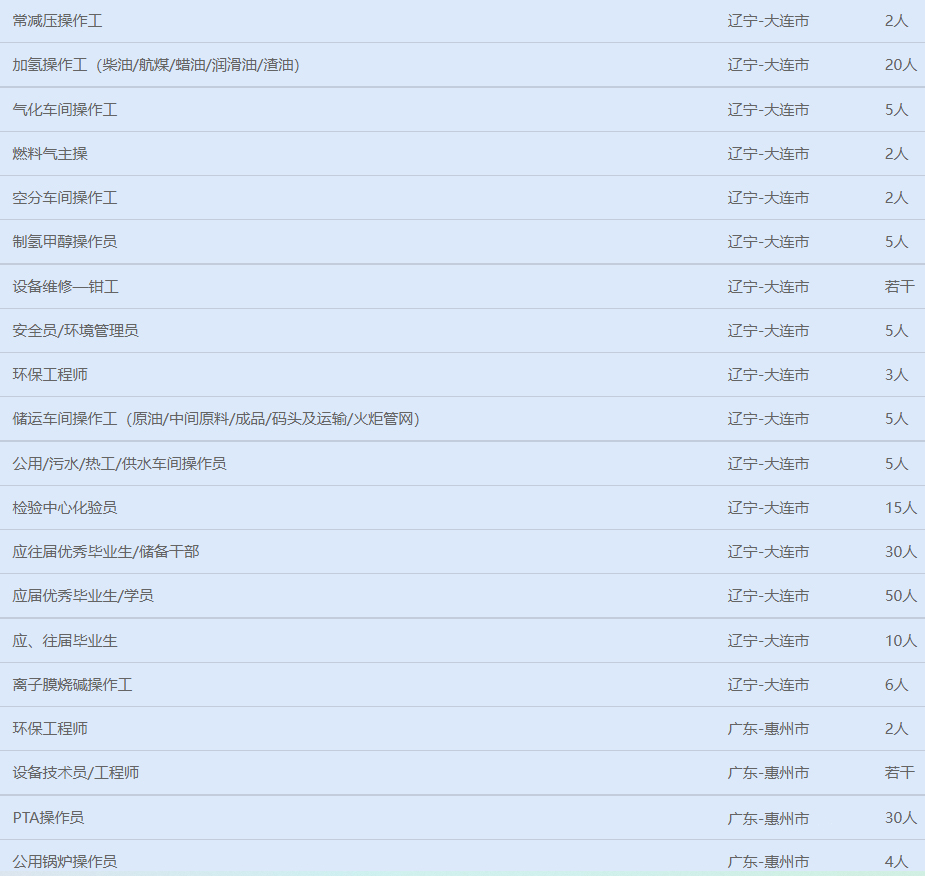The image size is (925, 876).
Task: Click the 应届优秀毕业生/学员 job link
Action: pos(83,596)
